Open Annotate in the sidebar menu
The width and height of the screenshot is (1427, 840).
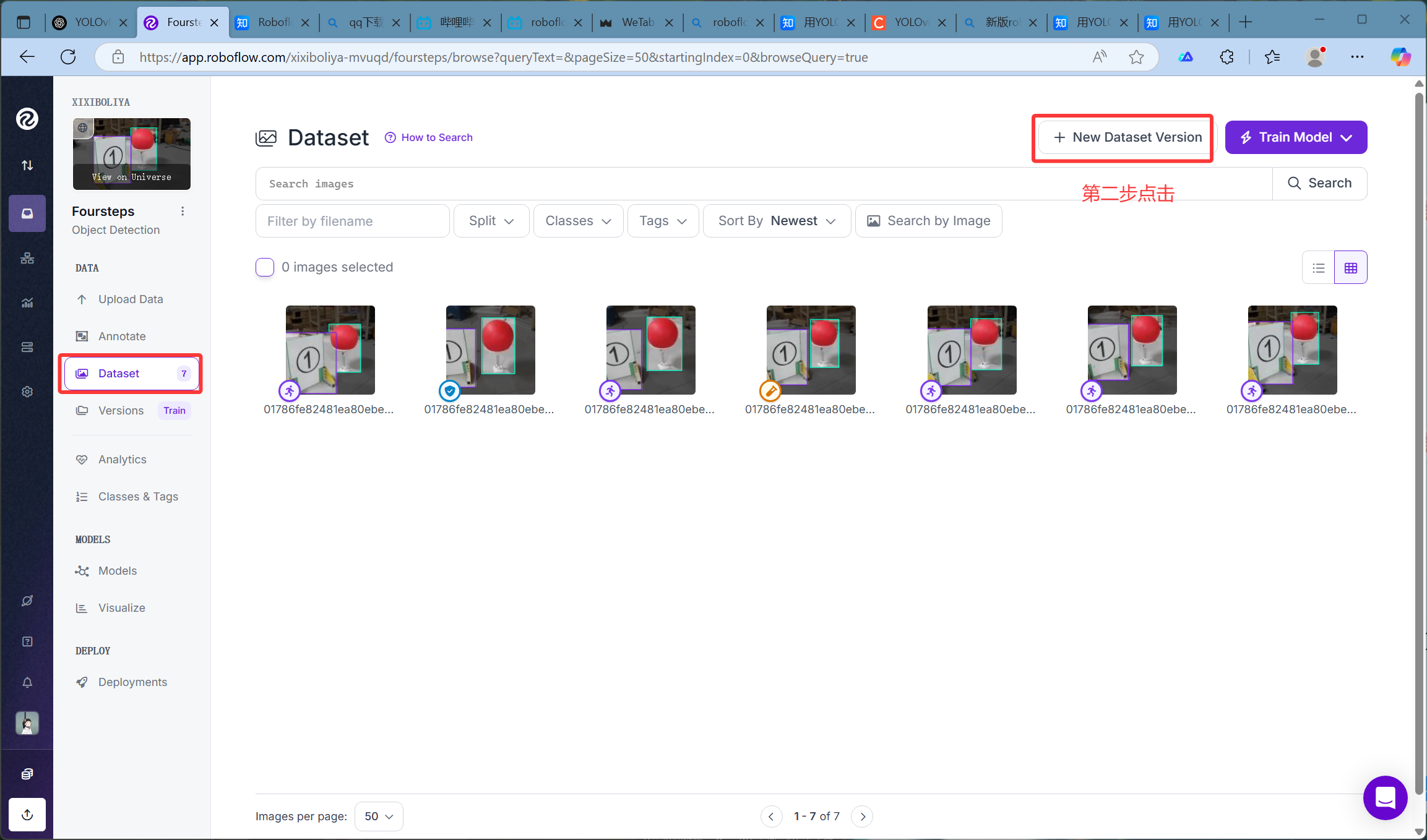pyautogui.click(x=122, y=336)
